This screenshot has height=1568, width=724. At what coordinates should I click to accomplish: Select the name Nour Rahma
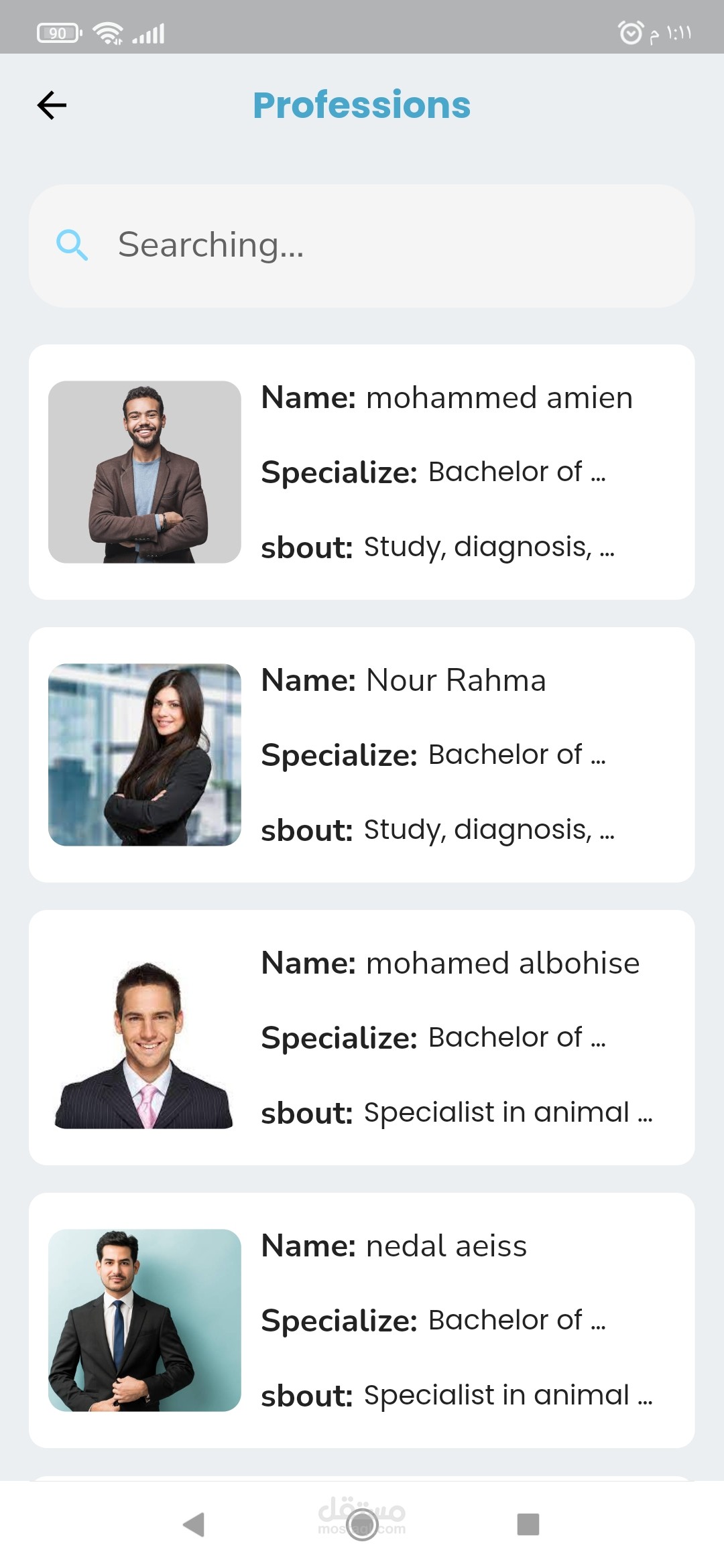456,681
